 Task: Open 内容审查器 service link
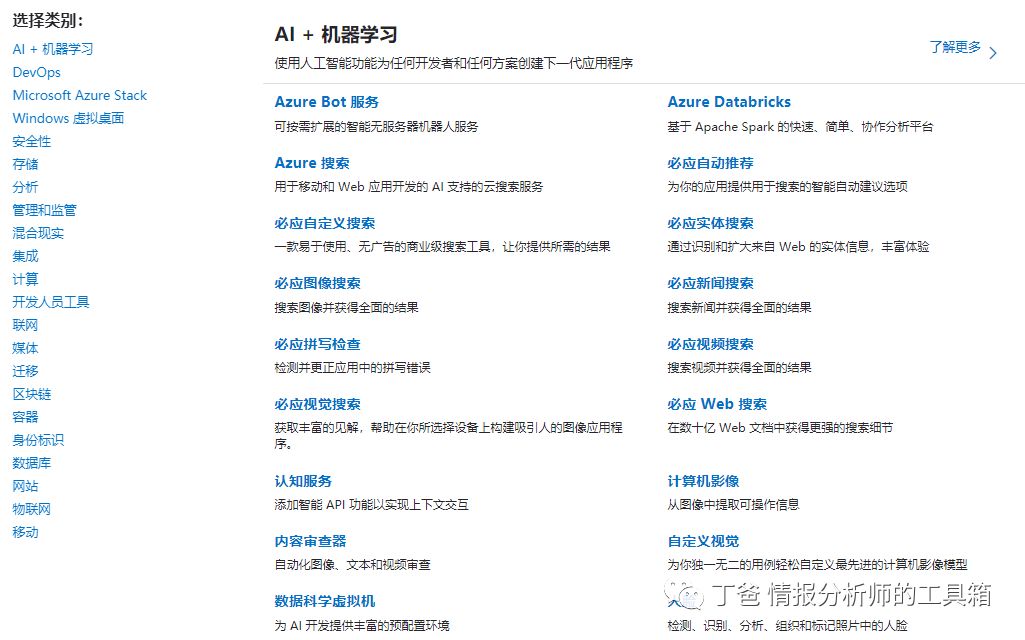click(x=311, y=541)
